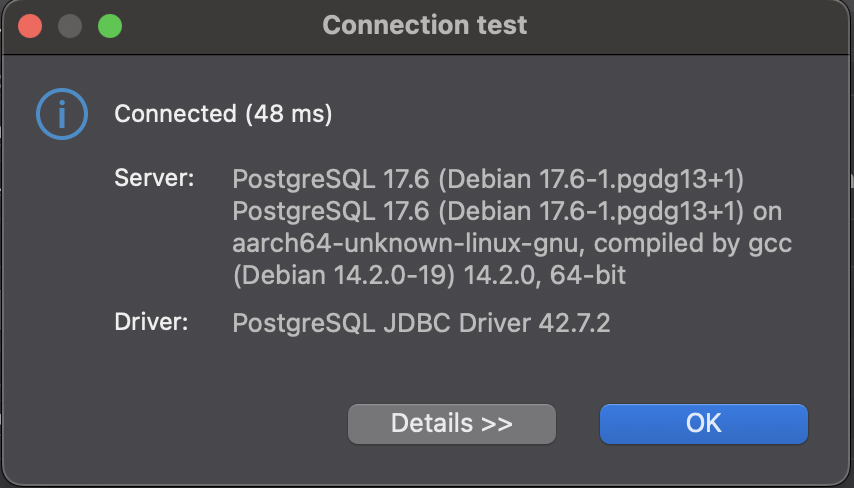Click the (Debian 14.2.0-19) 14.2.0, 64-bit line
Viewport: 854px width, 488px height.
(429, 275)
